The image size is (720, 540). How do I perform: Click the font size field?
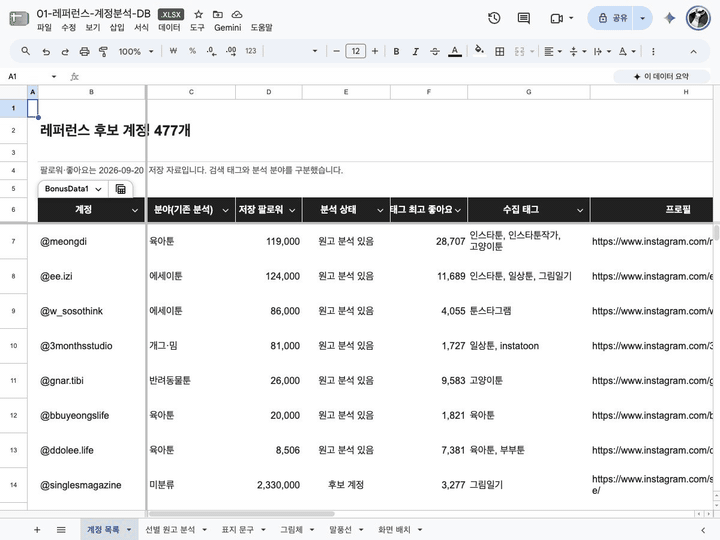tap(355, 51)
